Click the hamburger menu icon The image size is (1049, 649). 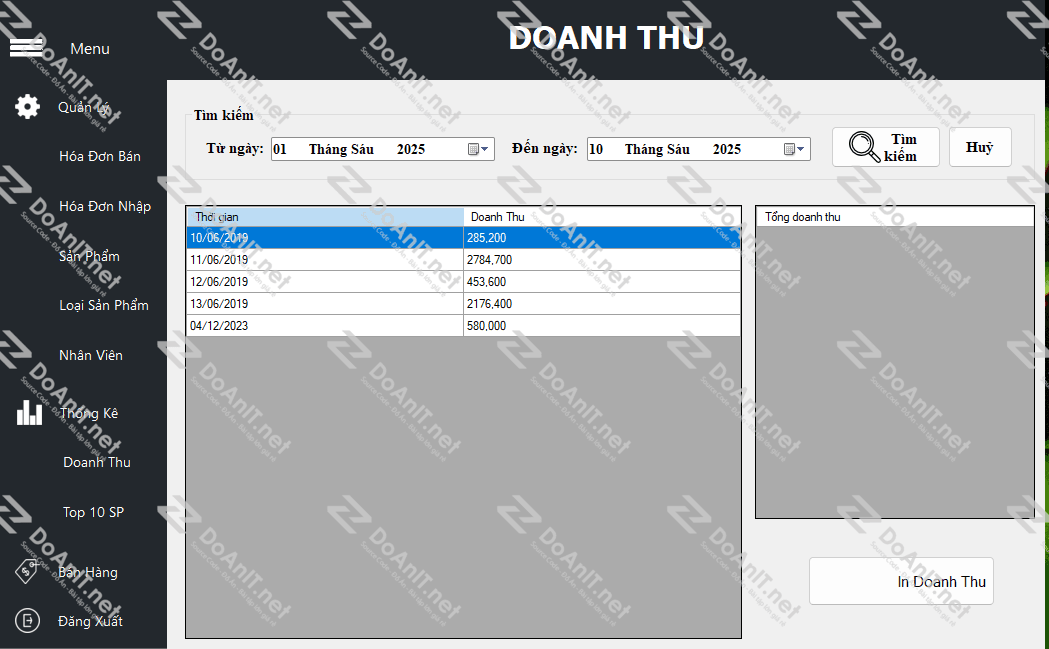pos(26,47)
